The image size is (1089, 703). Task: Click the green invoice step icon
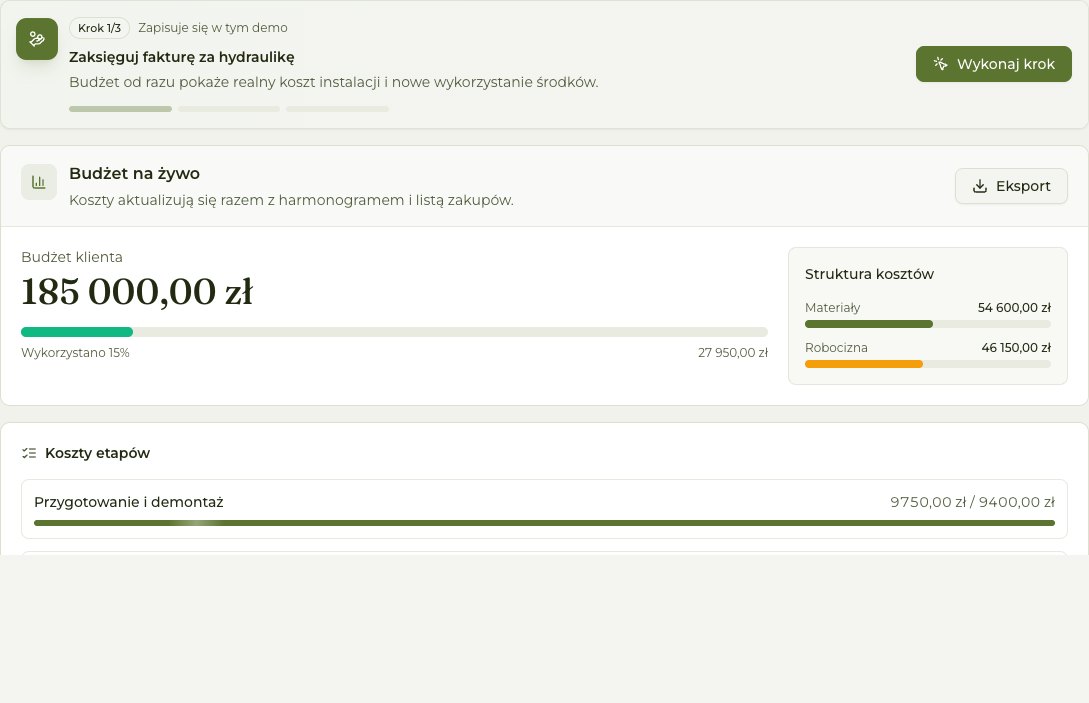click(37, 39)
